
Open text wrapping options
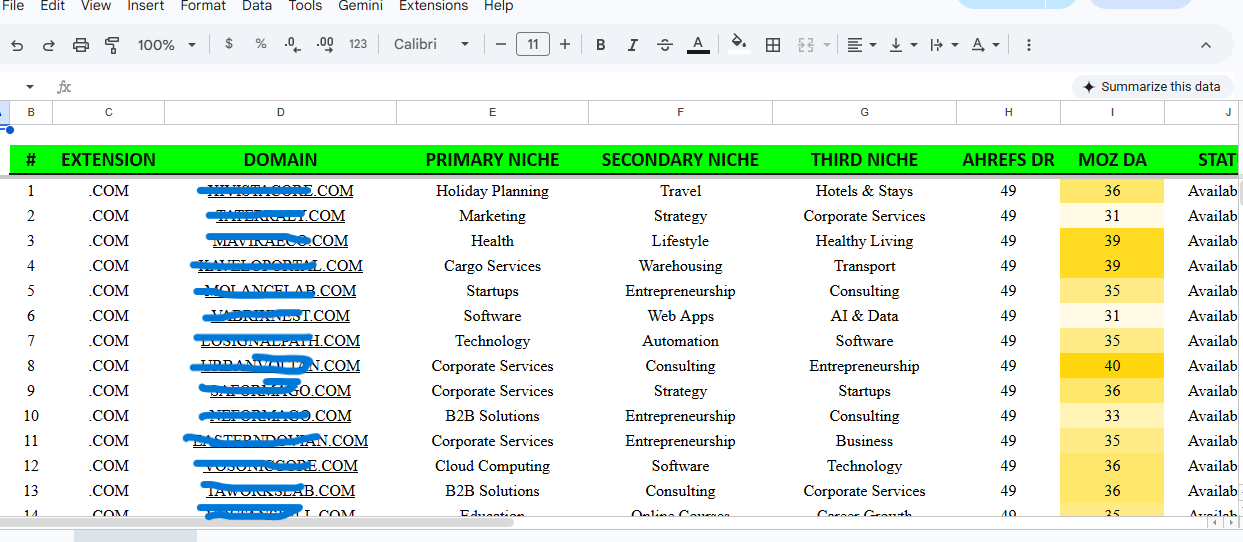coord(943,45)
